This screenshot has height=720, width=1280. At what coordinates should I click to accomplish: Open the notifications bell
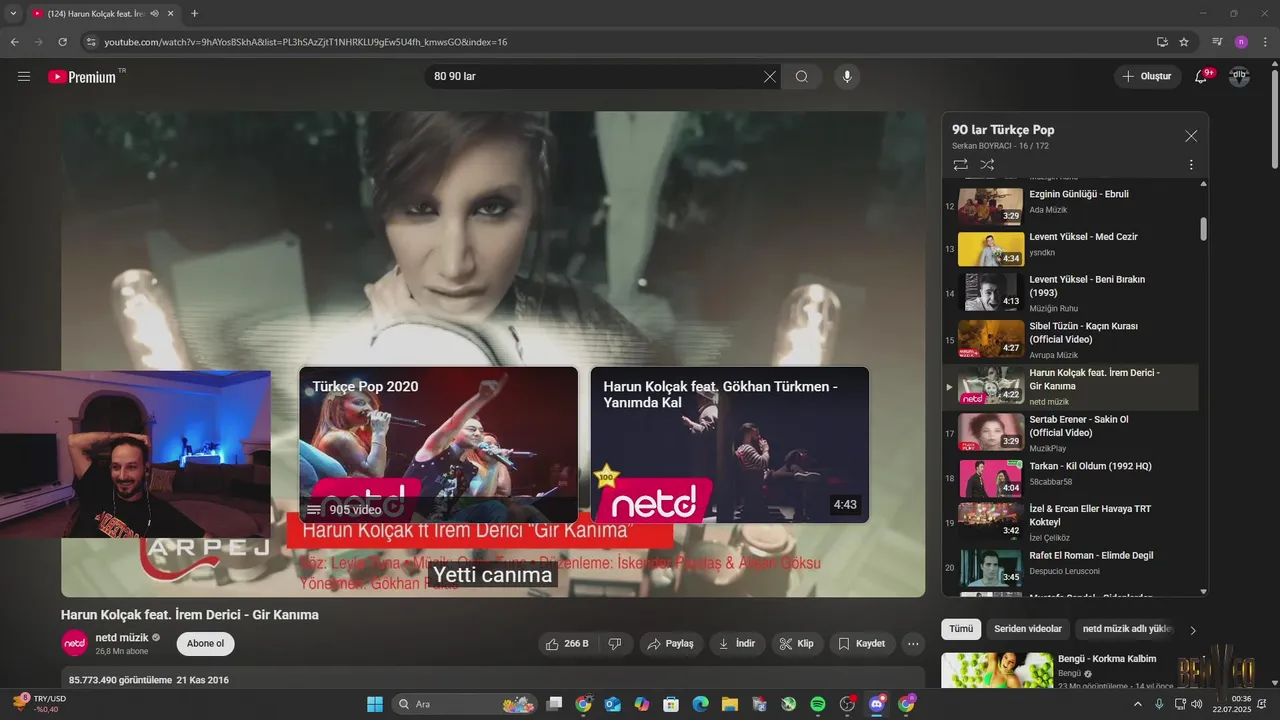point(1201,77)
